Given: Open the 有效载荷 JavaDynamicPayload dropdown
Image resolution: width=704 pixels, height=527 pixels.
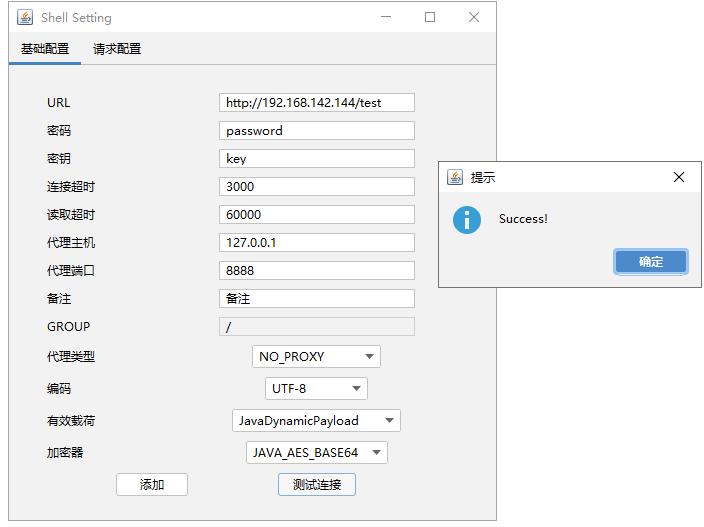Looking at the screenshot, I should point(316,421).
